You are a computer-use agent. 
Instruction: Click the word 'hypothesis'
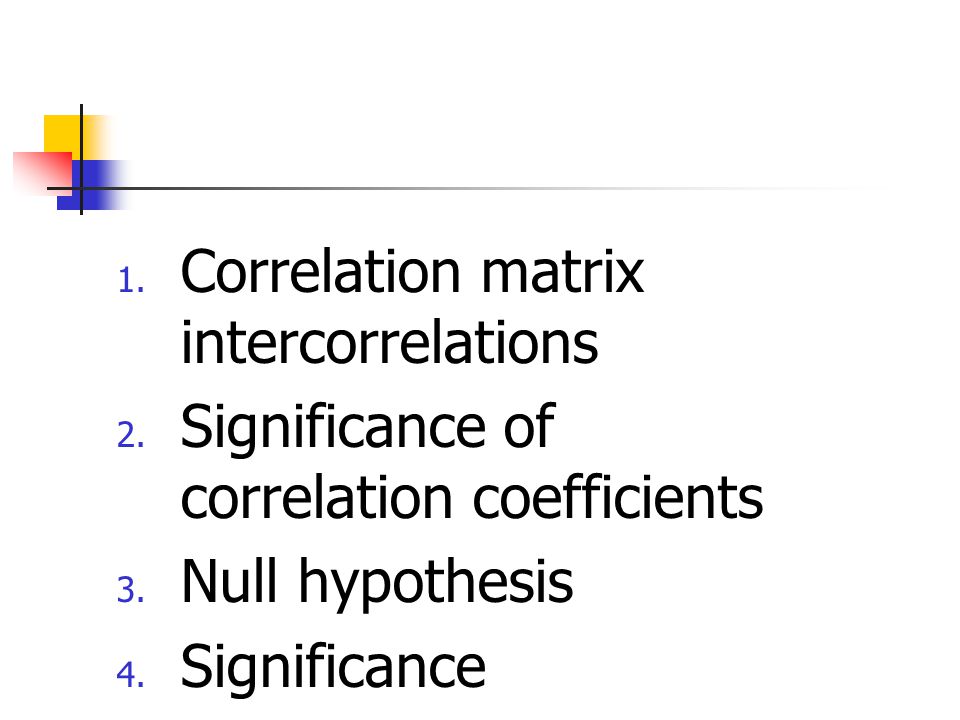click(435, 584)
